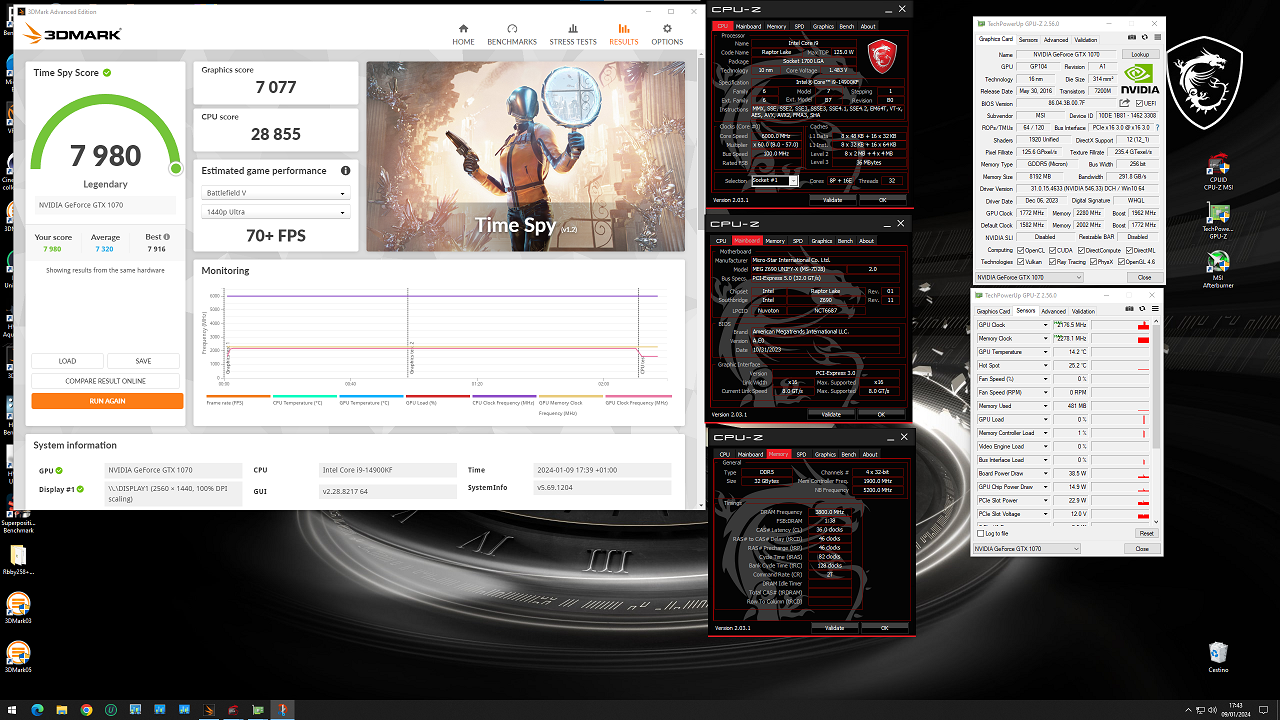1280x720 pixels.
Task: Click the SAVE button in 3DMark
Action: [143, 361]
